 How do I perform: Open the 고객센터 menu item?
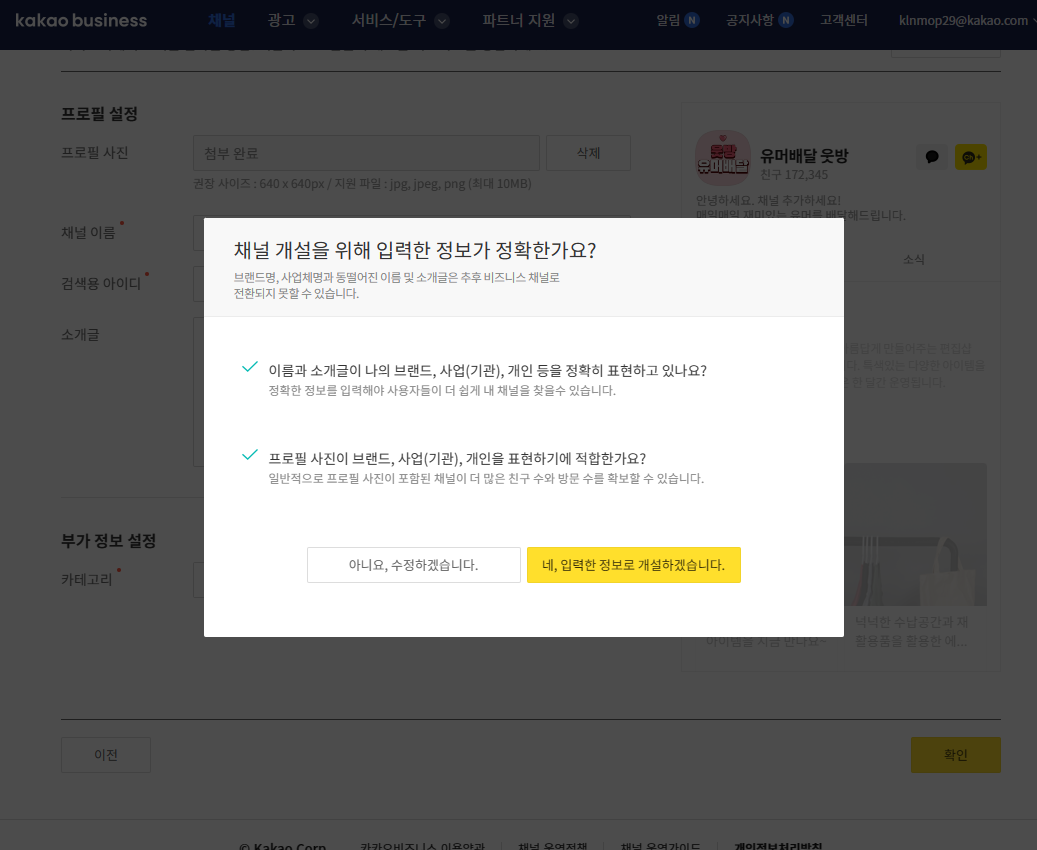click(x=844, y=21)
